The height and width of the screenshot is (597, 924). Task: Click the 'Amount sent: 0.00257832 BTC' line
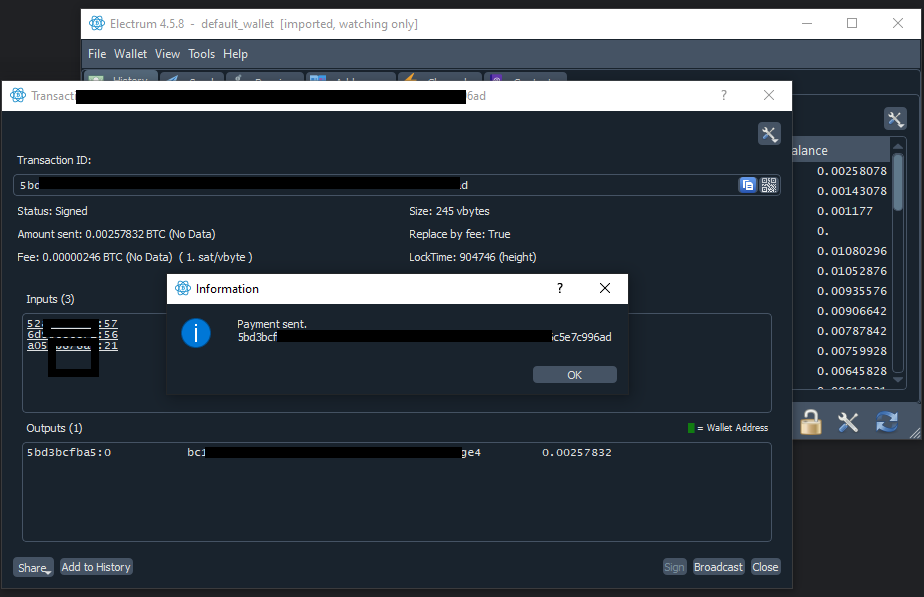tap(116, 234)
